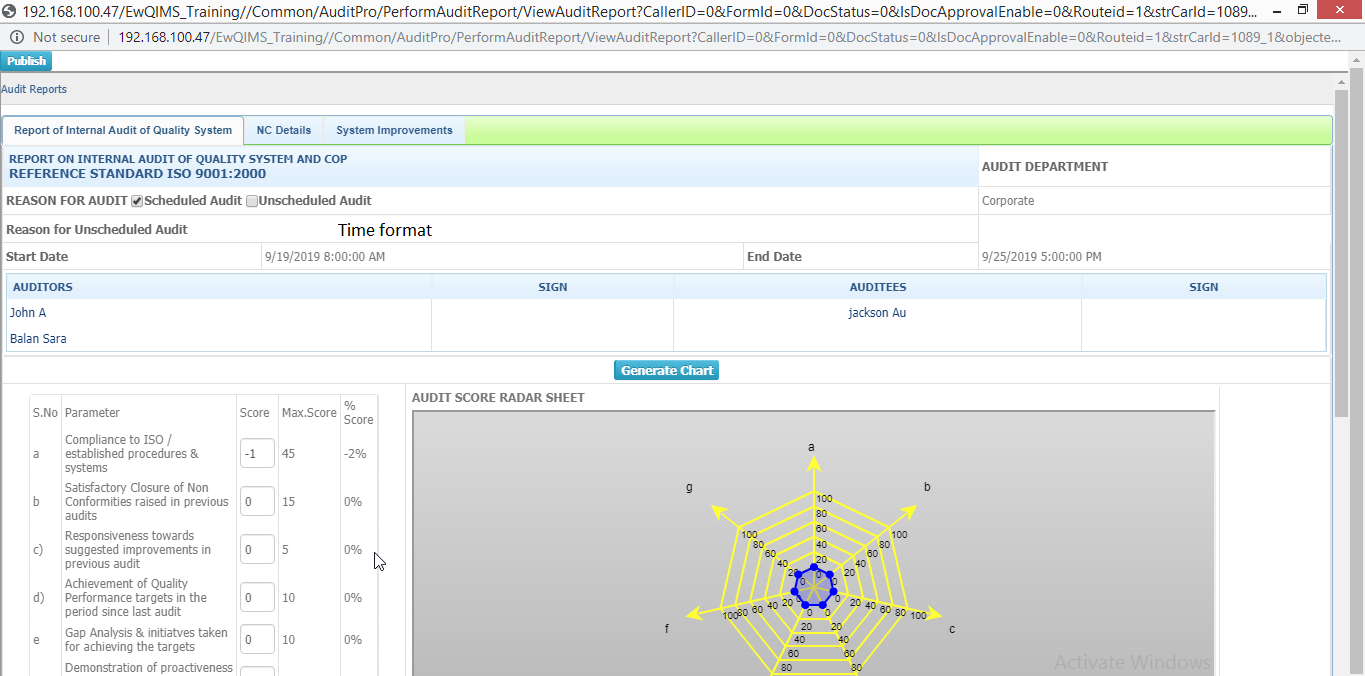1365x676 pixels.
Task: Click the Responsiveness towards suggested improvements text
Action: (138, 550)
